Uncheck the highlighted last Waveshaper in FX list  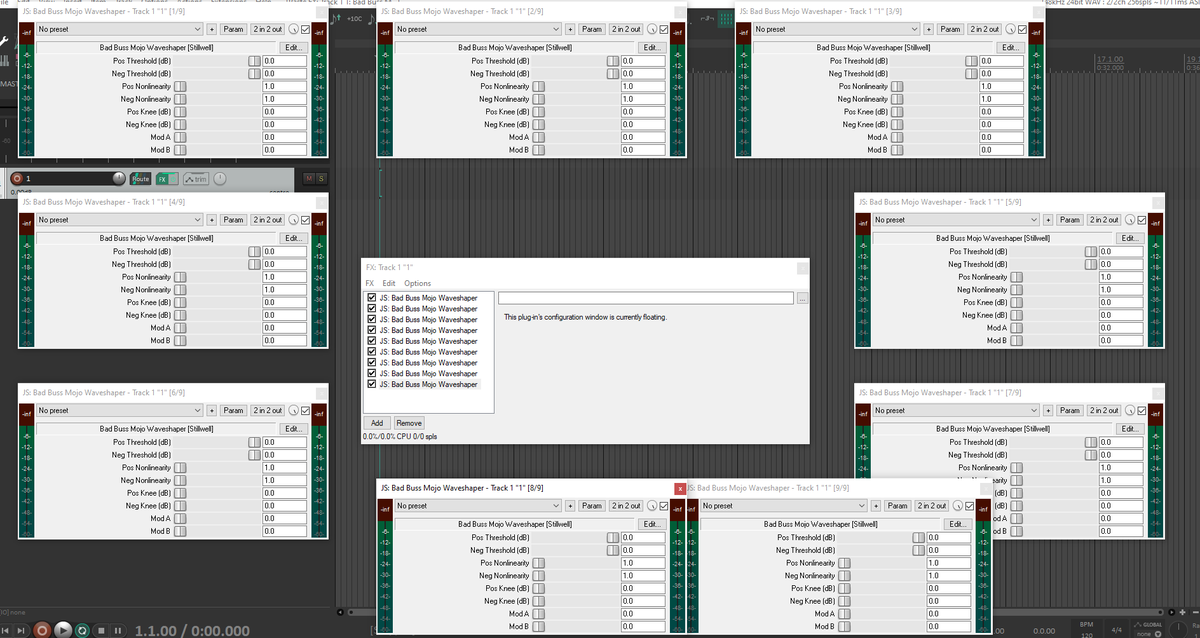coord(372,384)
